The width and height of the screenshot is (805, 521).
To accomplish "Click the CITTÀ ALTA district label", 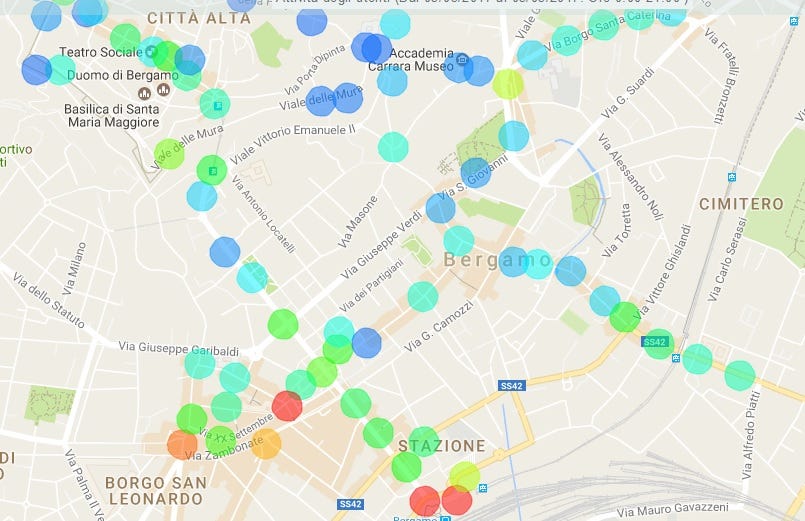I will point(199,18).
